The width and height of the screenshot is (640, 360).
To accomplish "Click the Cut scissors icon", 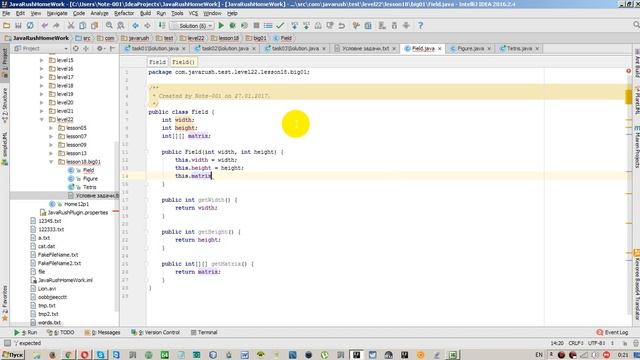I will click(71, 25).
